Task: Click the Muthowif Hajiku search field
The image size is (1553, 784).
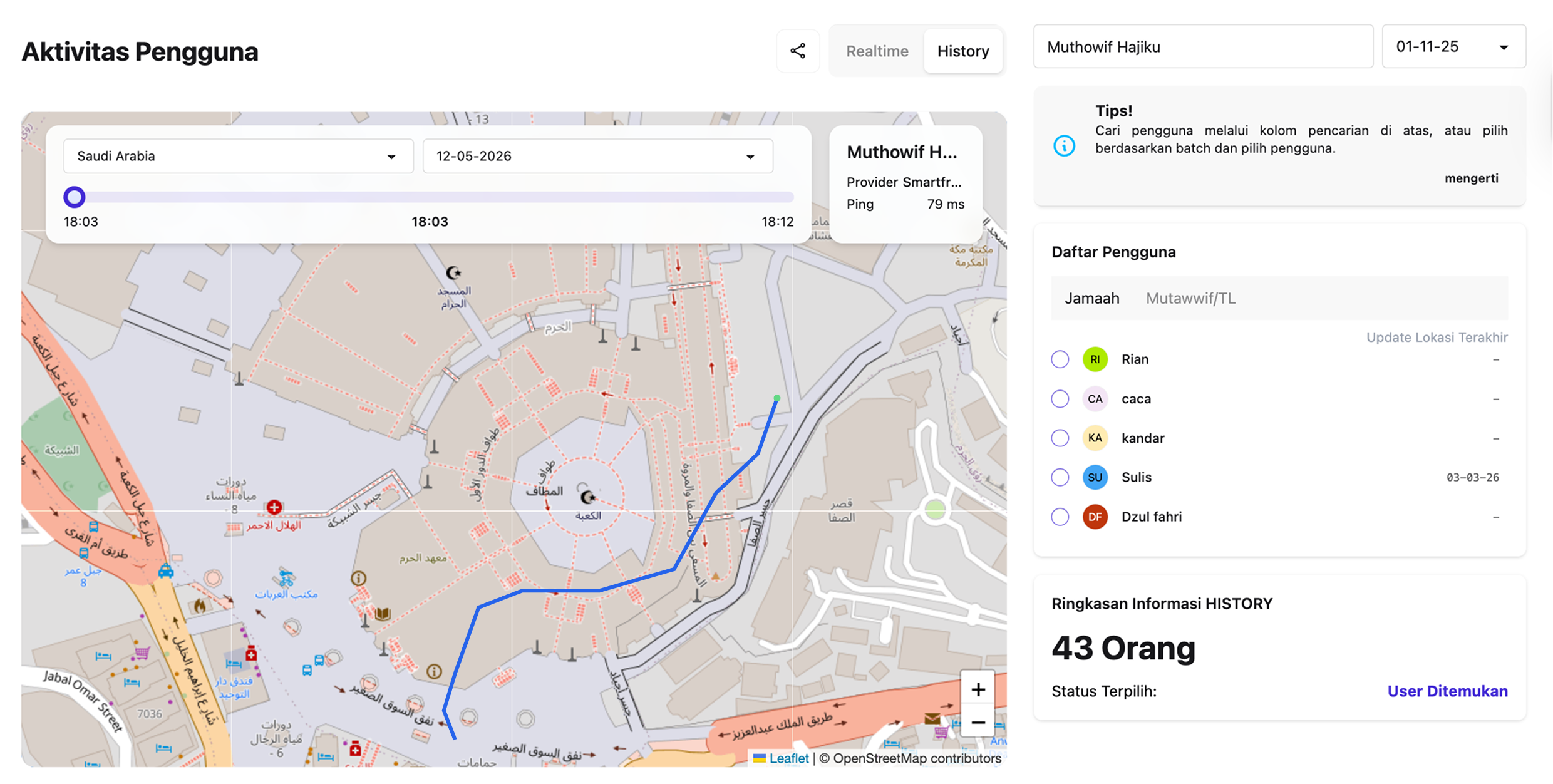Action: click(x=1203, y=47)
